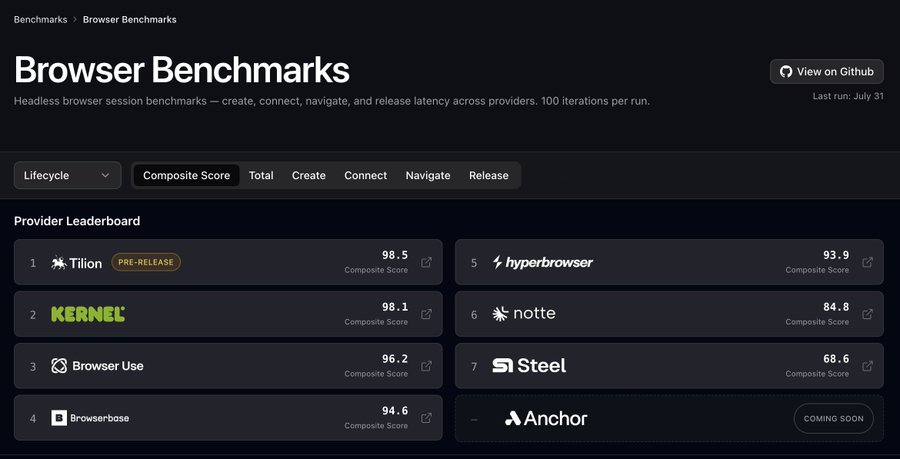Open the Kernel external link icon
900x459 pixels.
click(426, 314)
